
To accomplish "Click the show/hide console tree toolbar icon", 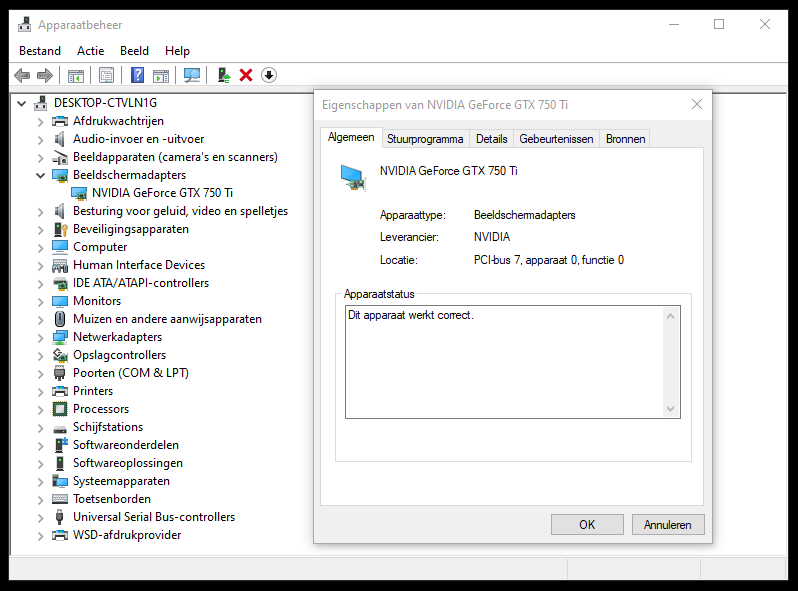I will [x=76, y=75].
